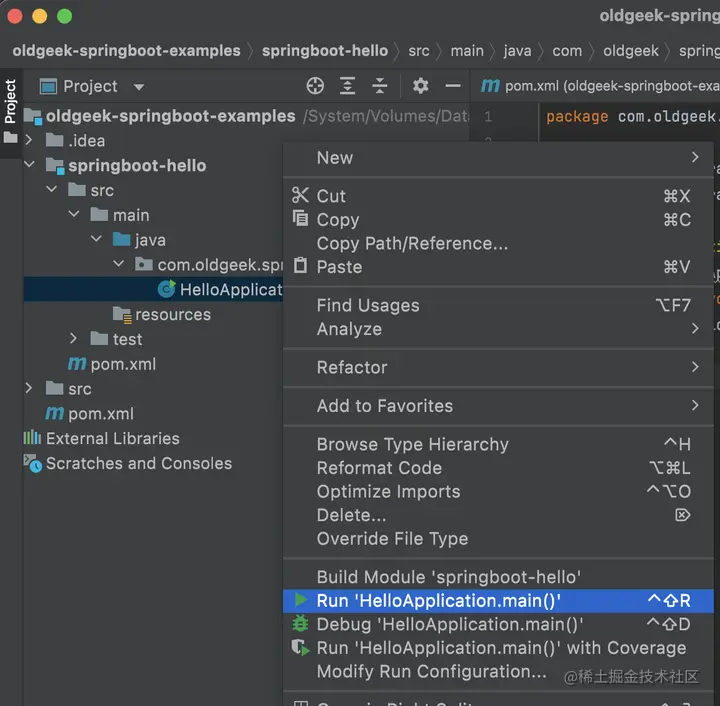This screenshot has height=706, width=720.
Task: Click the Cut scissors icon in context menu
Action: click(300, 195)
